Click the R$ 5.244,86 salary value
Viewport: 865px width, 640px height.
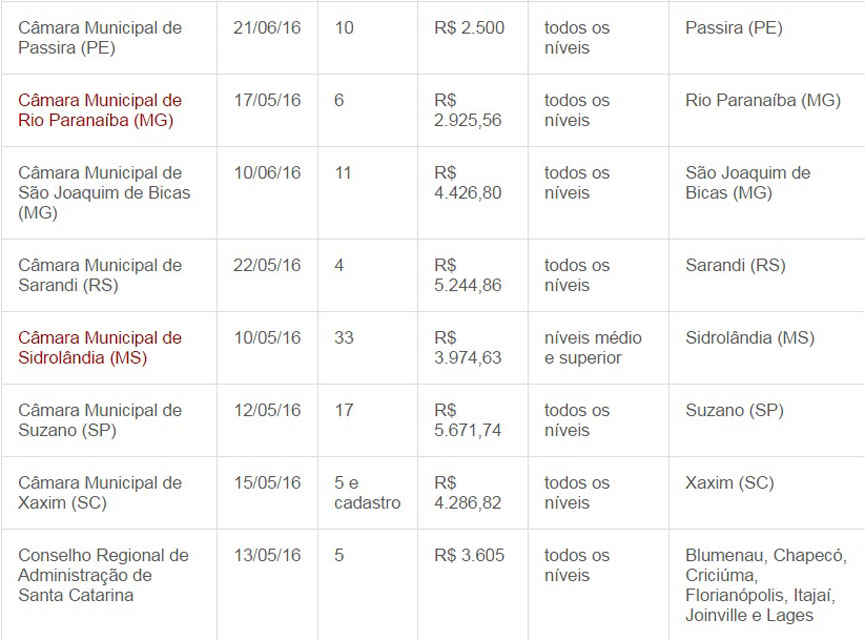tap(468, 275)
